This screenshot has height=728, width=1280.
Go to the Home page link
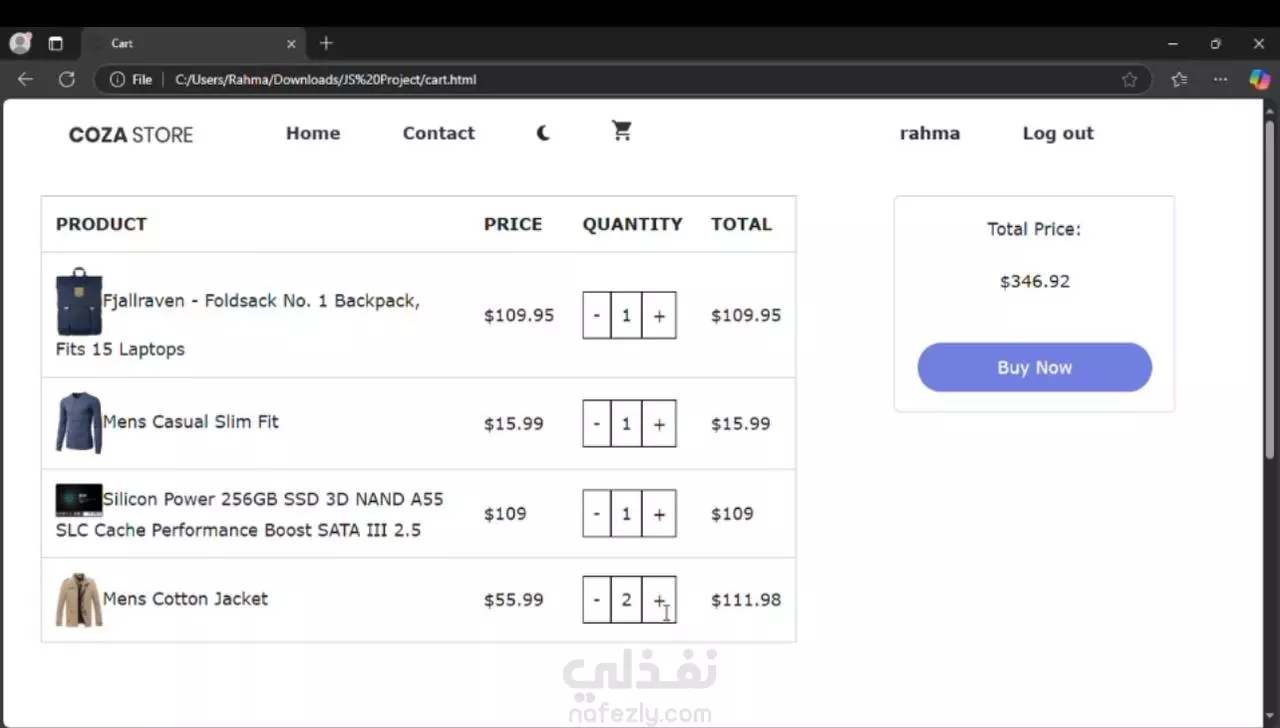click(313, 133)
